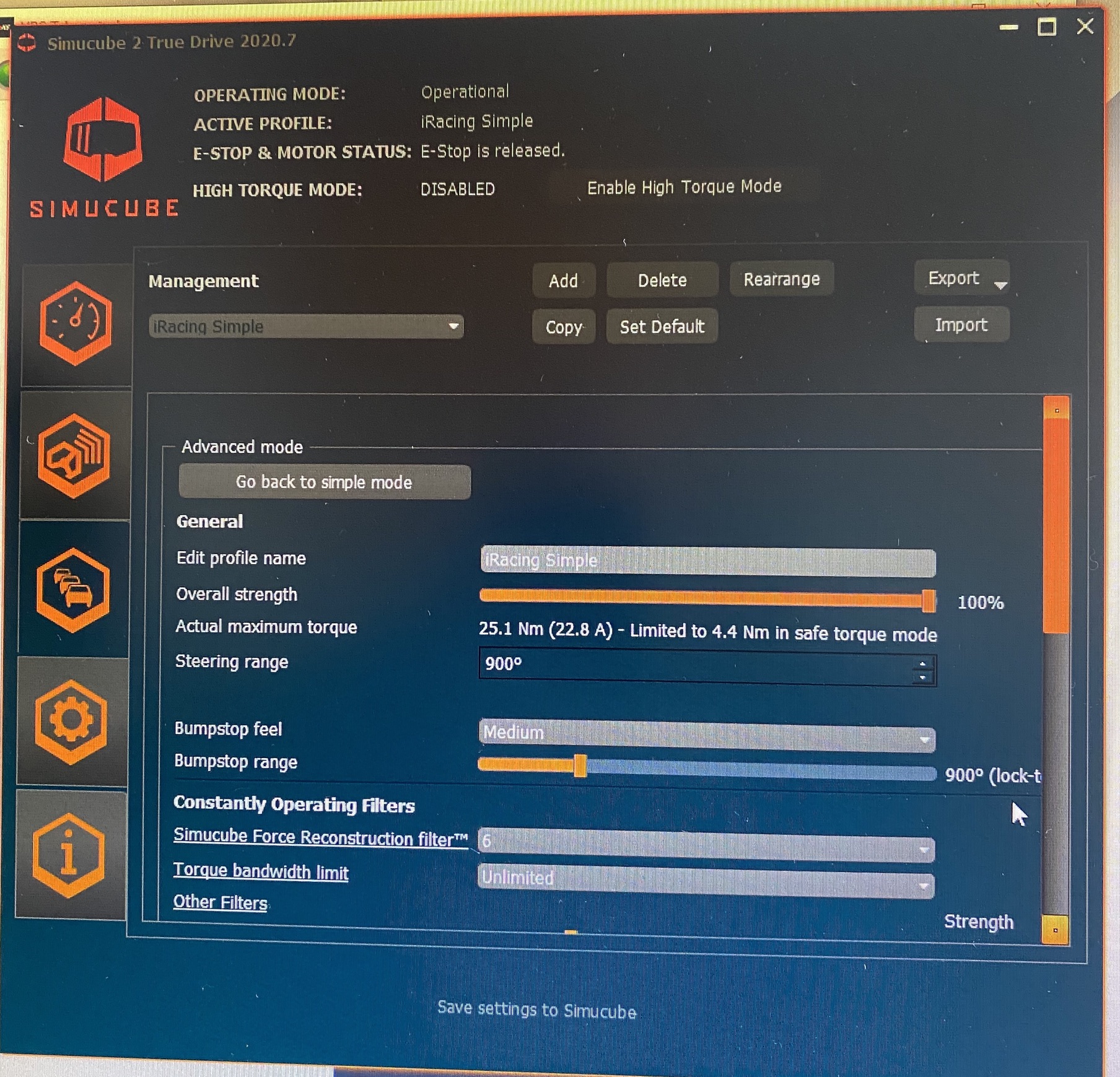Screen dimensions: 1120x1077
Task: Copy the selected profile
Action: (x=563, y=326)
